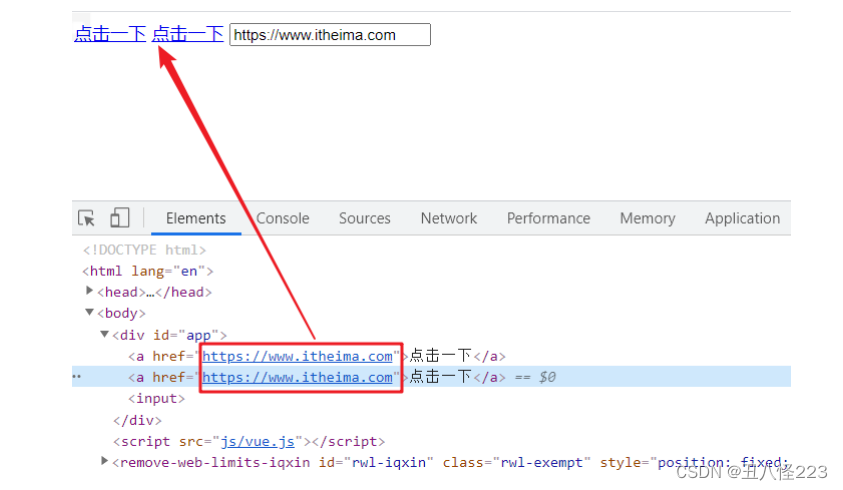Open the href link in the first anchor row

point(297,356)
